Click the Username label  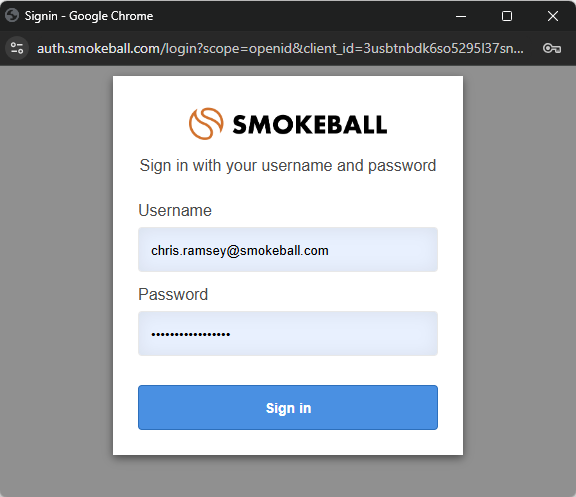coord(175,210)
